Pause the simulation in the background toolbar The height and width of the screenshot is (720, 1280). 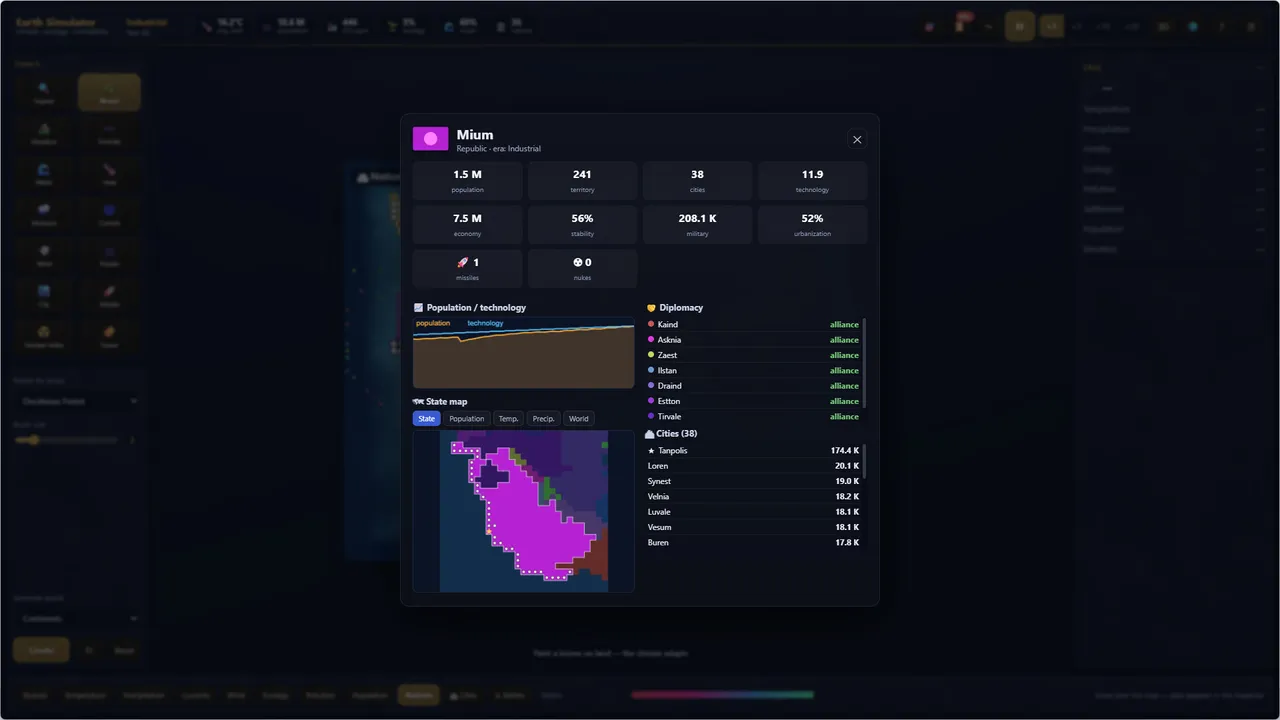tap(1019, 27)
